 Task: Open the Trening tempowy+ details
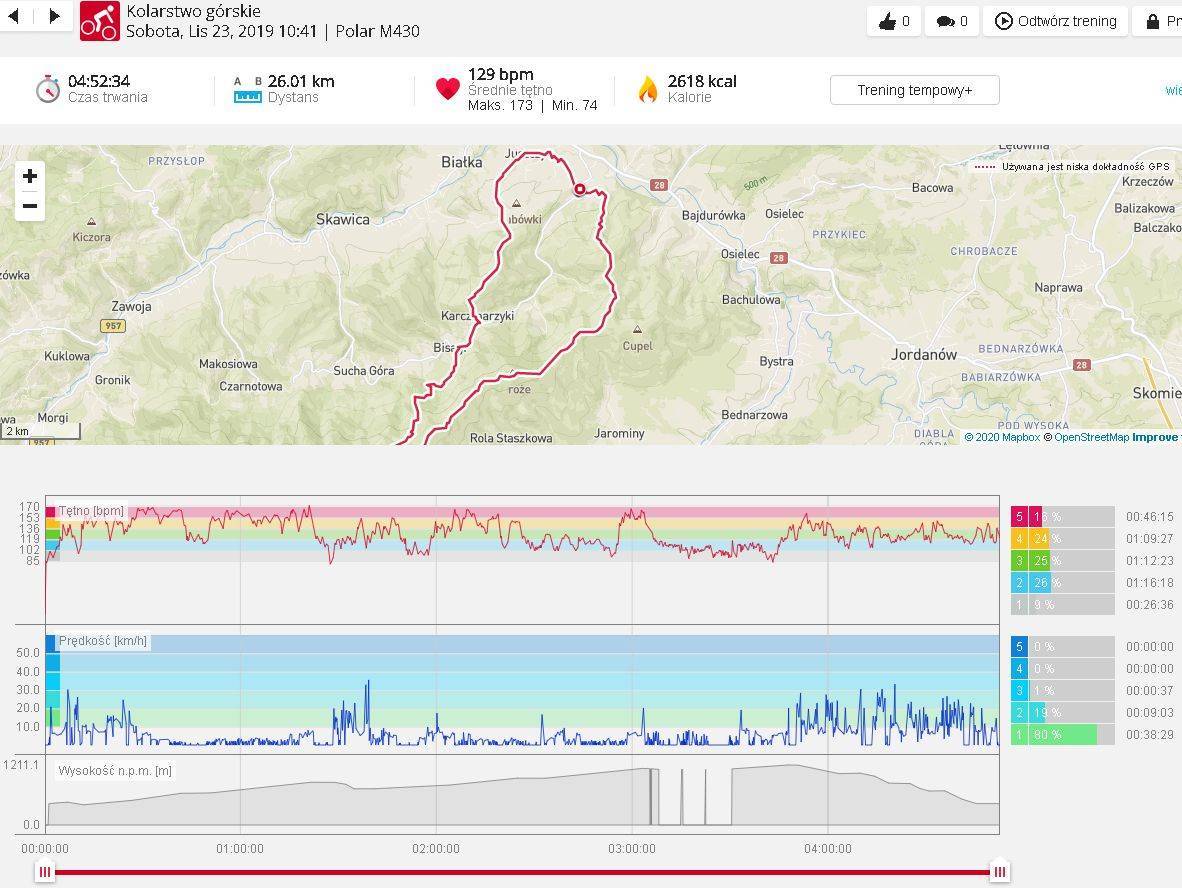click(x=914, y=90)
